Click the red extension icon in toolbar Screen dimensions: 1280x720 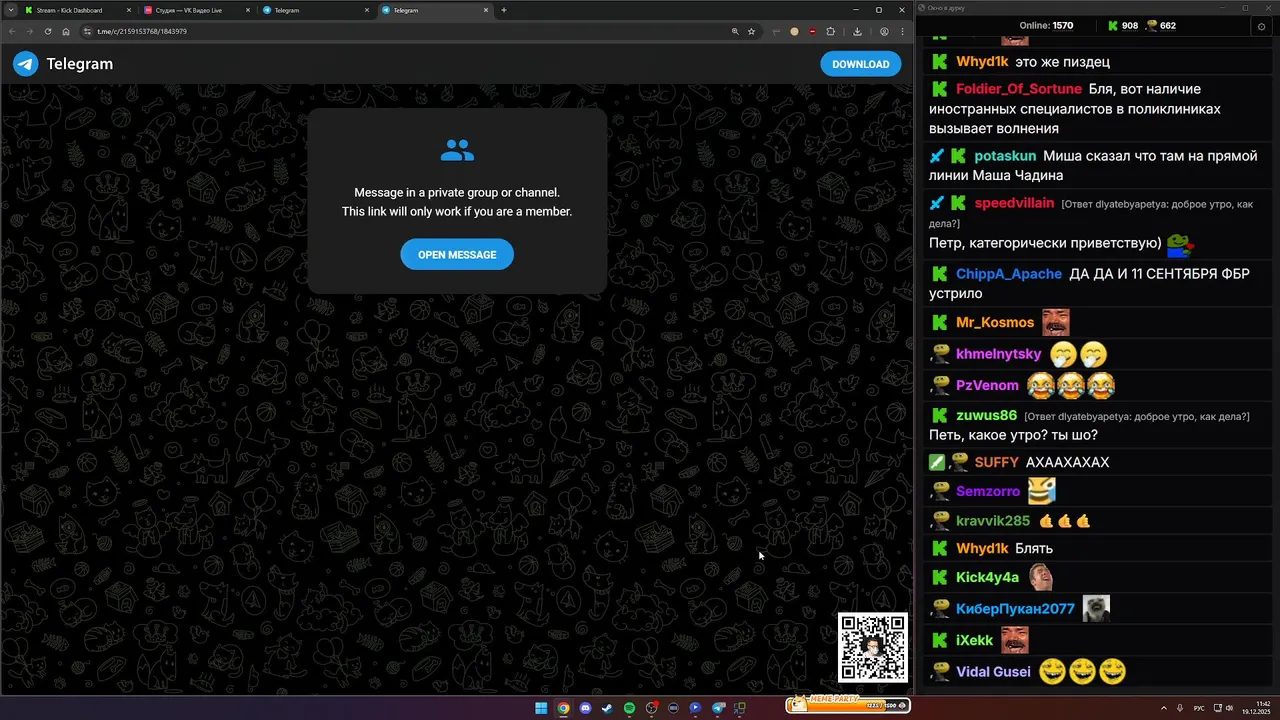812,31
